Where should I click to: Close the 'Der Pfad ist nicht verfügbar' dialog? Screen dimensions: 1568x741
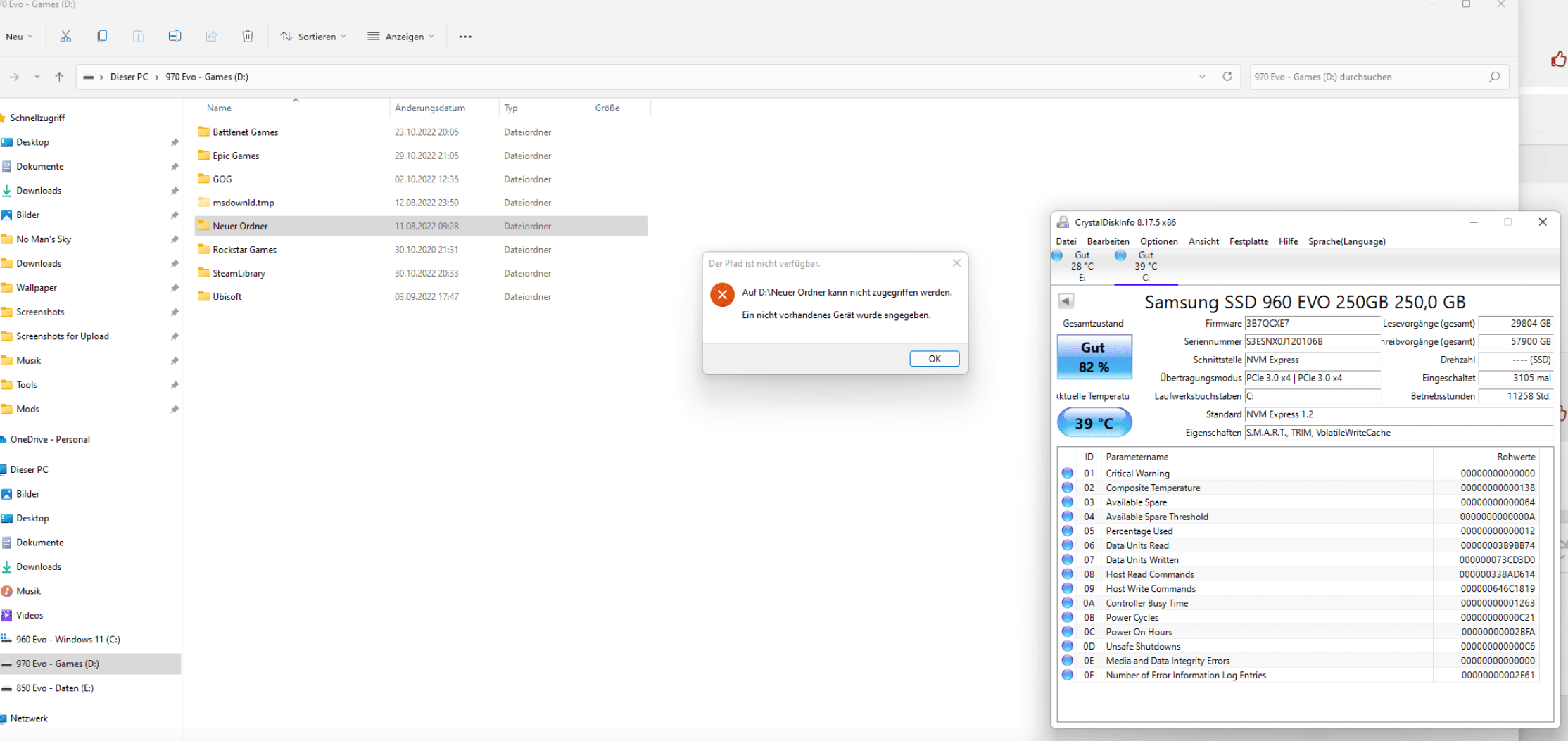pos(956,263)
